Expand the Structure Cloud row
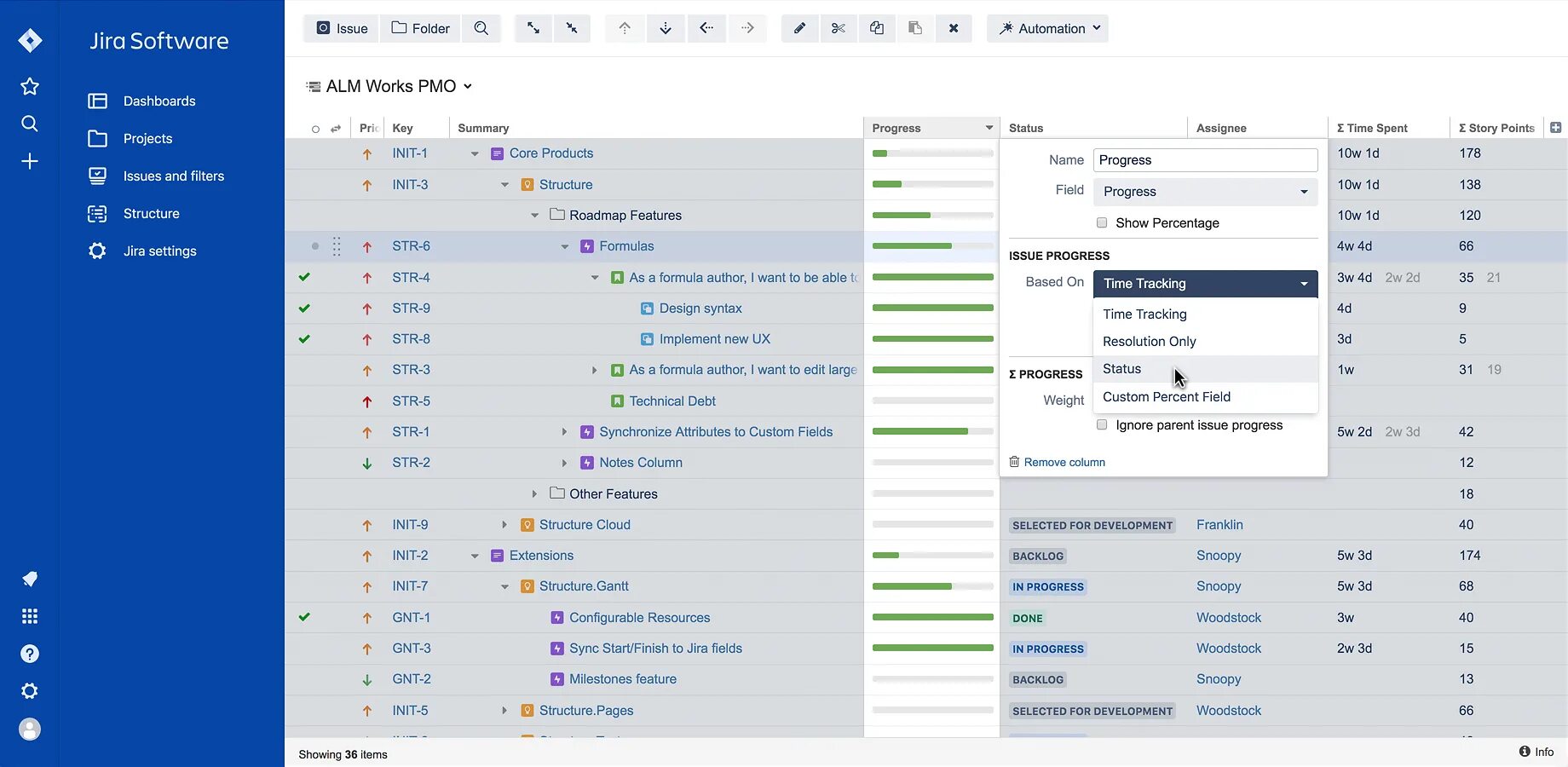 coord(504,525)
